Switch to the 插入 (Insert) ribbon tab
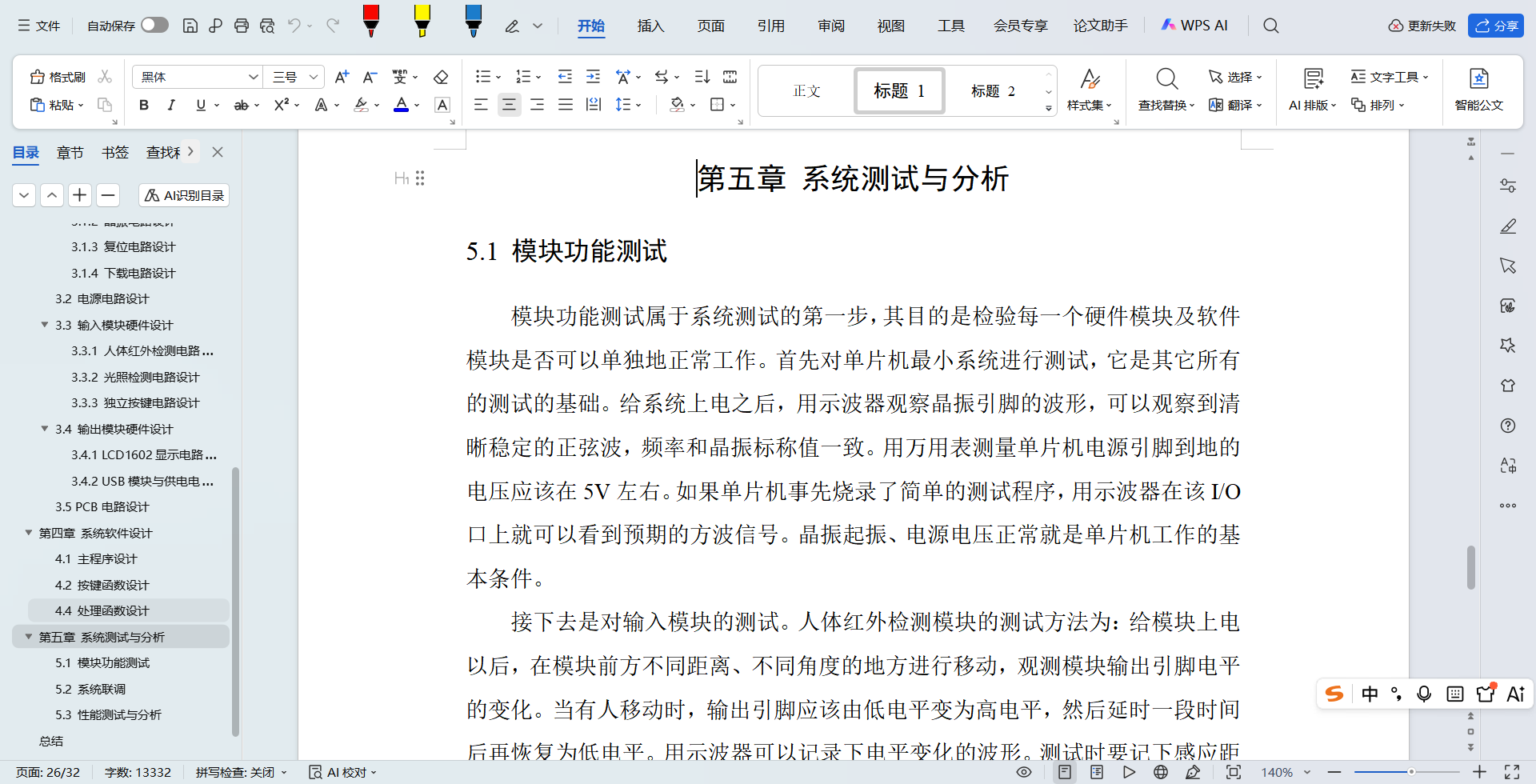 coord(650,26)
